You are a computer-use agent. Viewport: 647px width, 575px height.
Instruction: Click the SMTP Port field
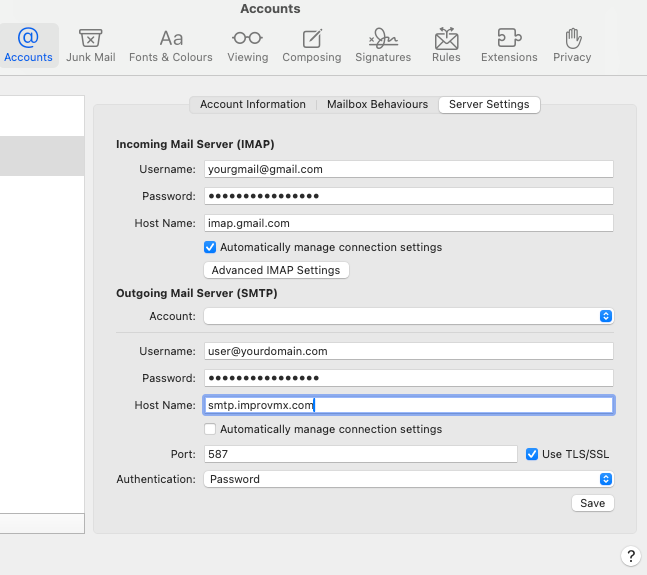pos(360,454)
